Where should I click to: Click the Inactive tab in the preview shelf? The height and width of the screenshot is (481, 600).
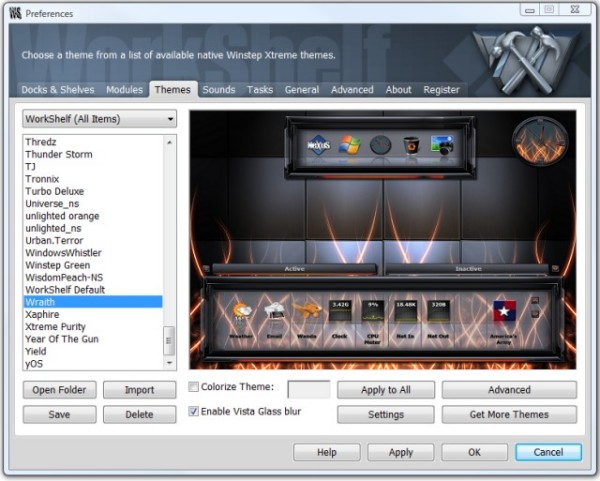468,269
